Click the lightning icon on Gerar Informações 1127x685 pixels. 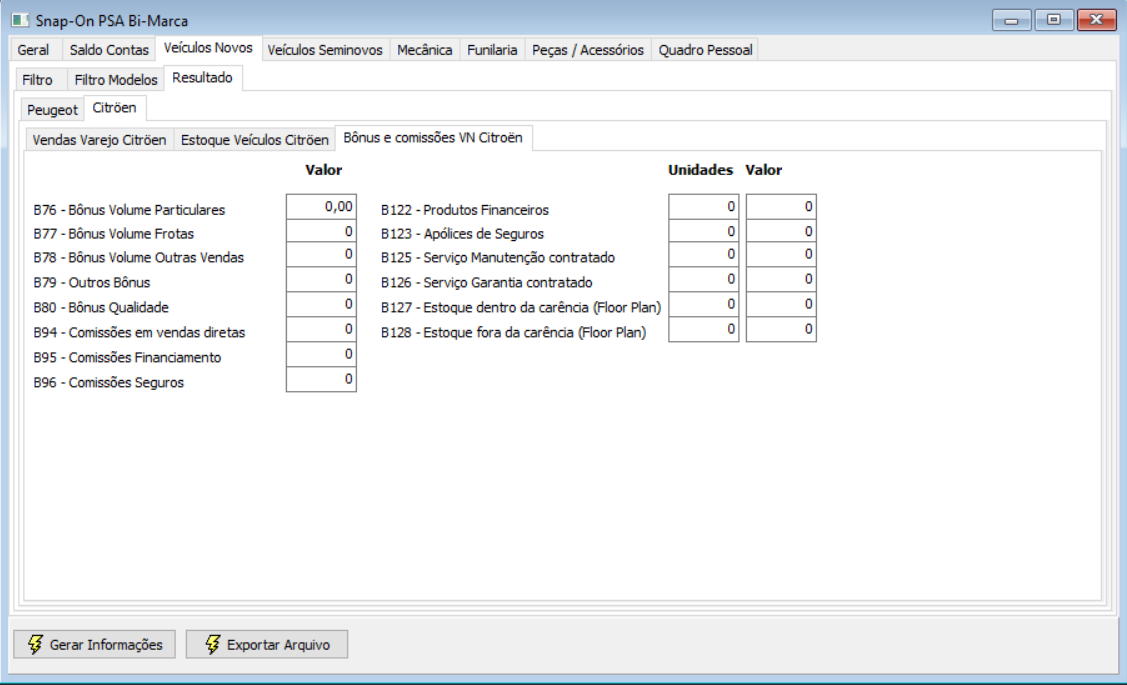click(x=35, y=644)
